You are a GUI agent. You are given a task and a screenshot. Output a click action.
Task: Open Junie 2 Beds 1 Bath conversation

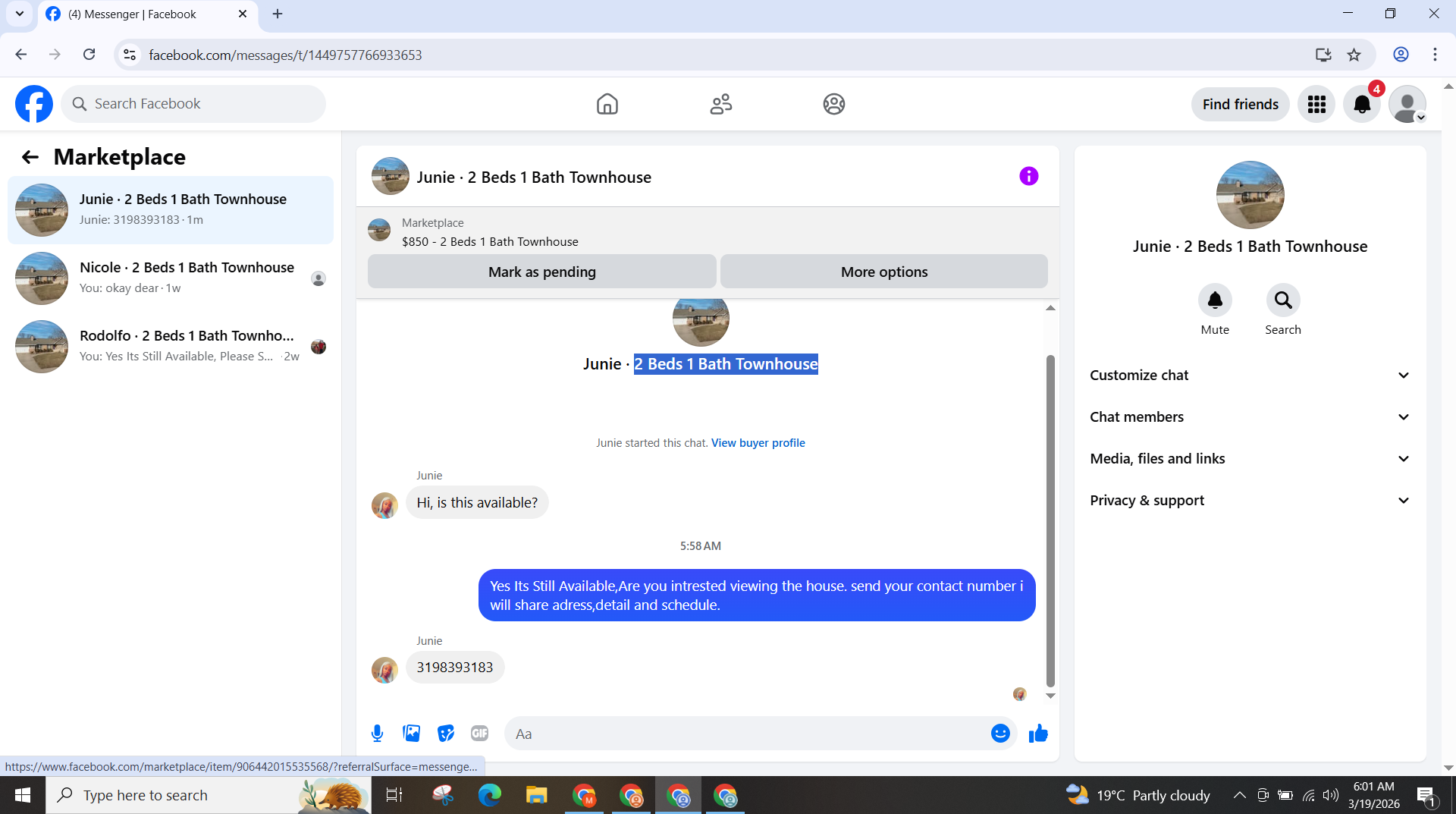[x=171, y=210]
